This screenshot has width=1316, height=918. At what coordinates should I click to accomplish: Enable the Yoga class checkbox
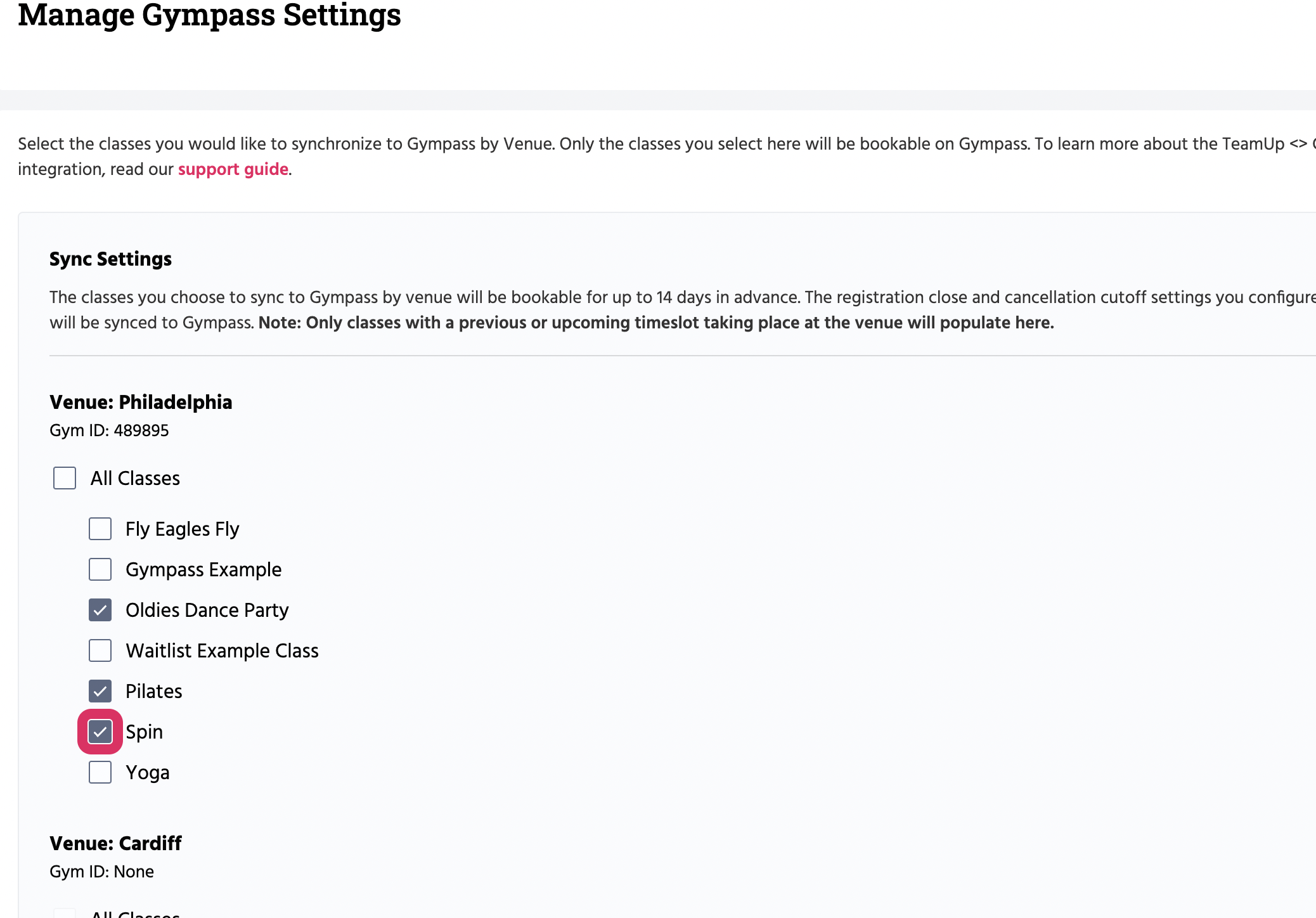pos(100,772)
